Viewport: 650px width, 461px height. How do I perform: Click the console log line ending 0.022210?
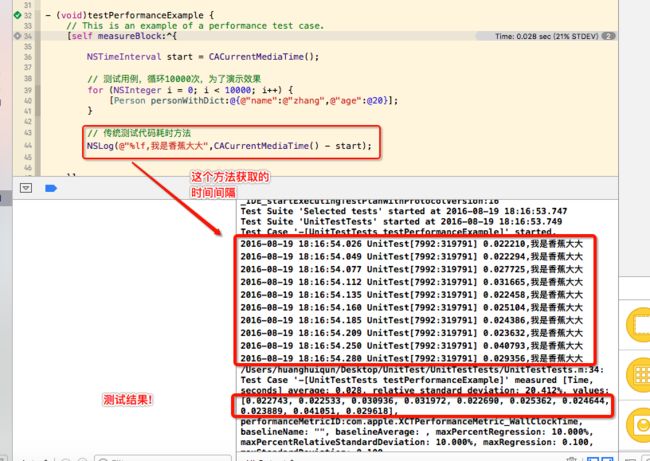coord(412,244)
